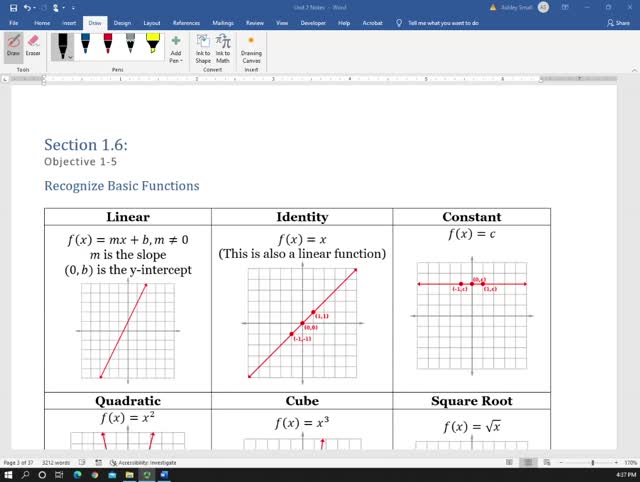Redo the last undone action
This screenshot has height=482, width=640.
(44, 8)
